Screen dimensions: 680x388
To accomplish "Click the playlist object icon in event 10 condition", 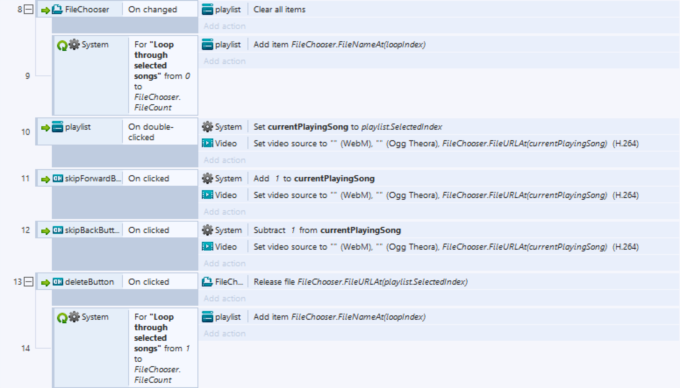I will (57, 127).
